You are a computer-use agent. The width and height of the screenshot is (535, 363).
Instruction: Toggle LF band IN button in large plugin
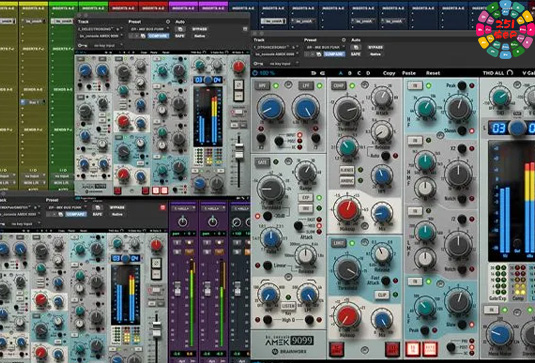point(415,282)
